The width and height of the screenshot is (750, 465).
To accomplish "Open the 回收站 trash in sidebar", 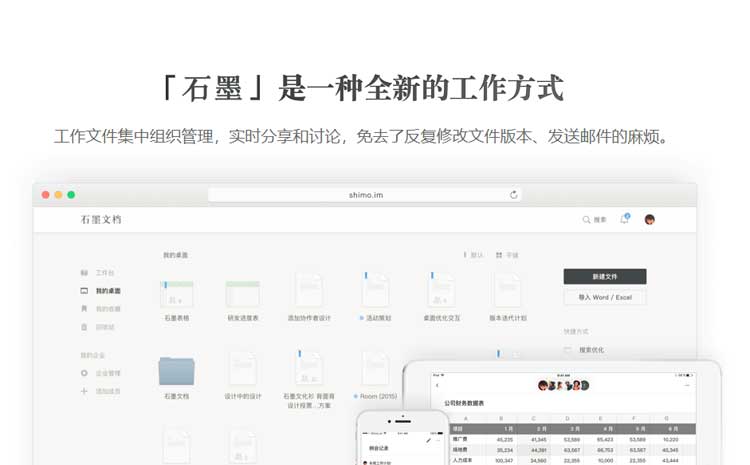I will 98,327.
